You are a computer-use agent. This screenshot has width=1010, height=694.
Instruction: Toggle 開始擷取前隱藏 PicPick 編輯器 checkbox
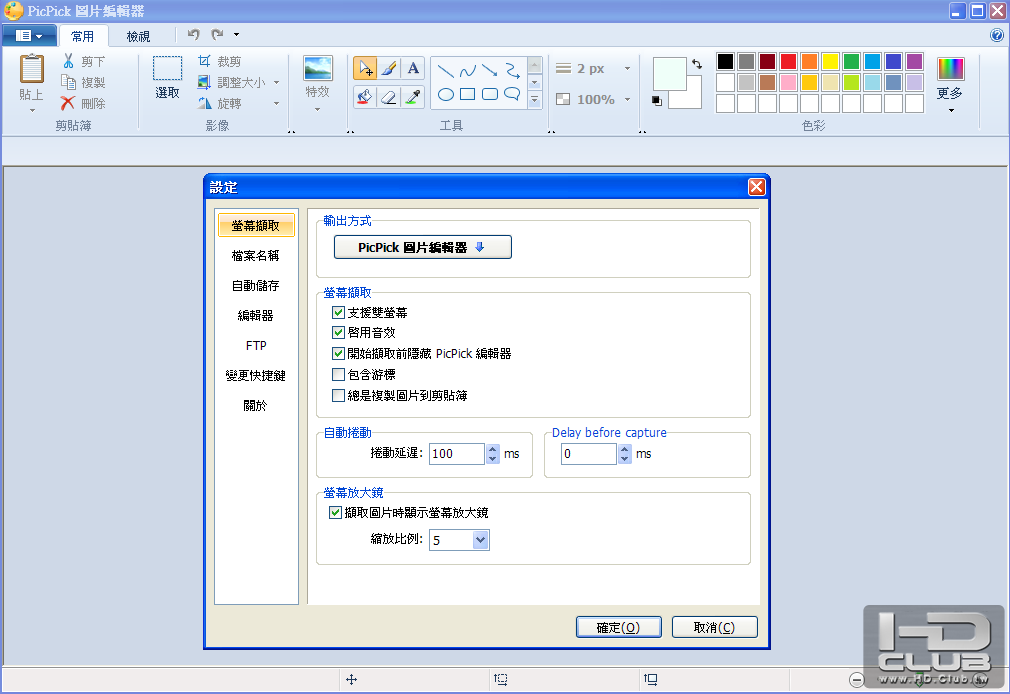[338, 353]
